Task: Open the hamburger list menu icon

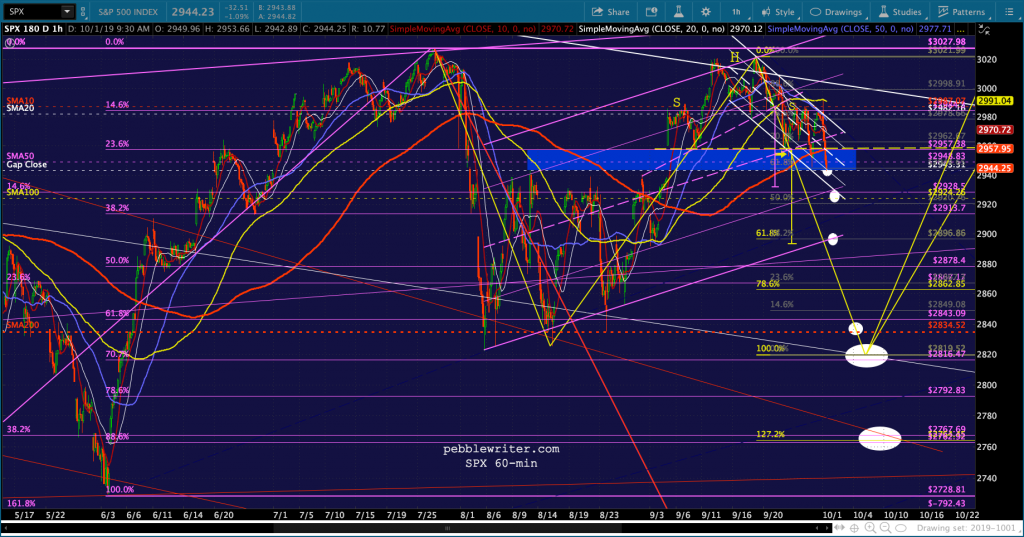Action: pos(1009,12)
